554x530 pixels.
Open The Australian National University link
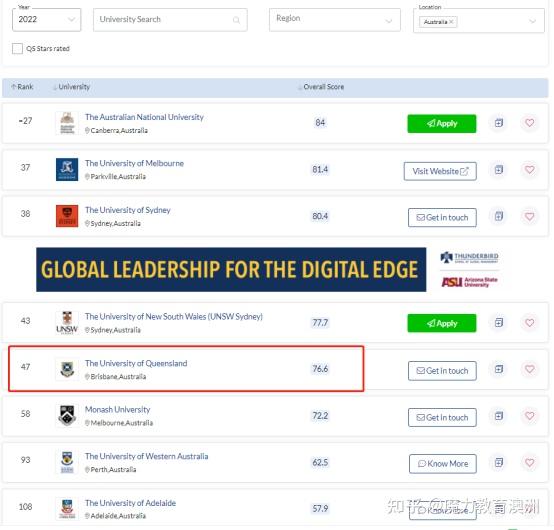tap(144, 117)
